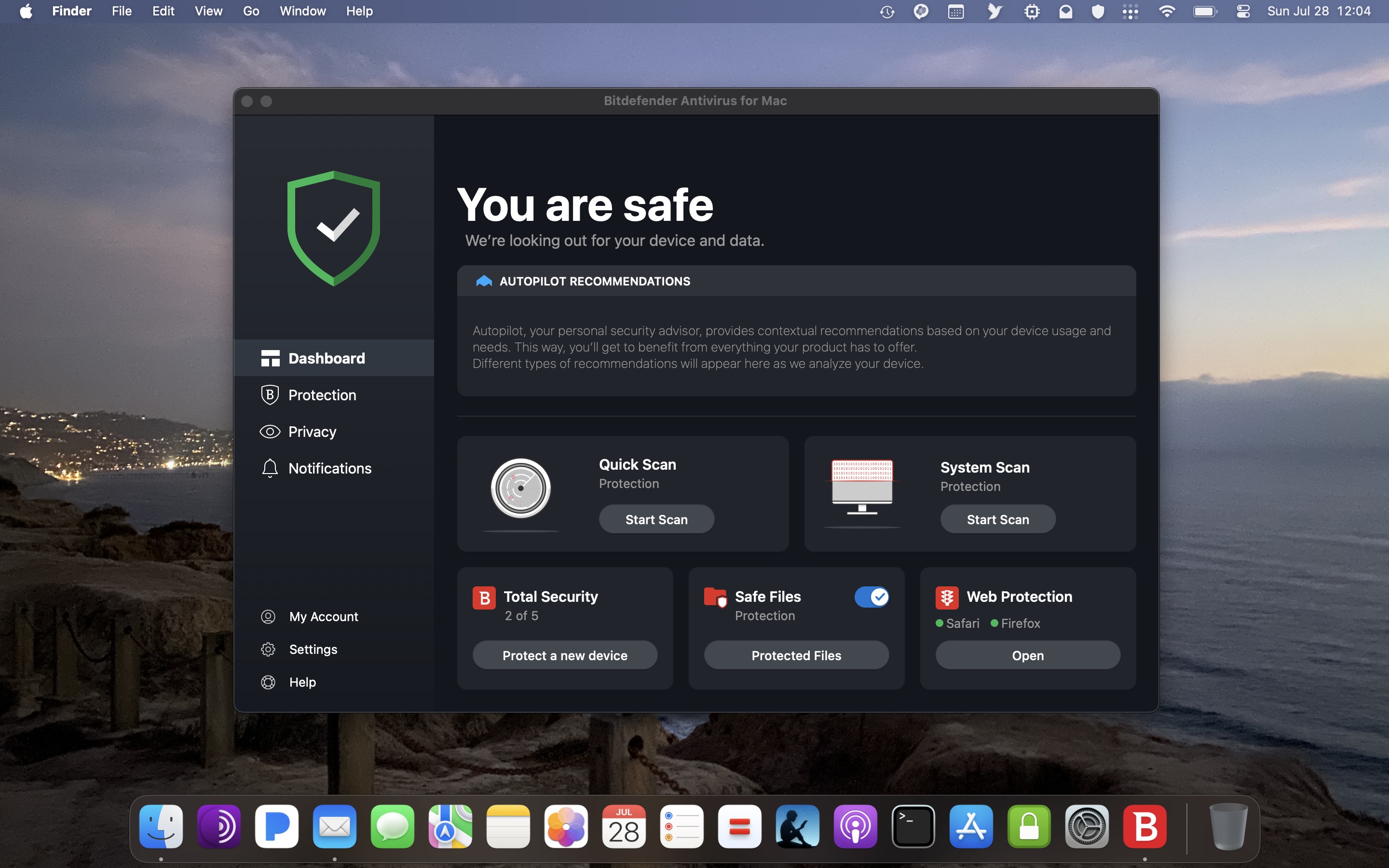Open the Protected Files list
Image resolution: width=1389 pixels, height=868 pixels.
point(796,656)
